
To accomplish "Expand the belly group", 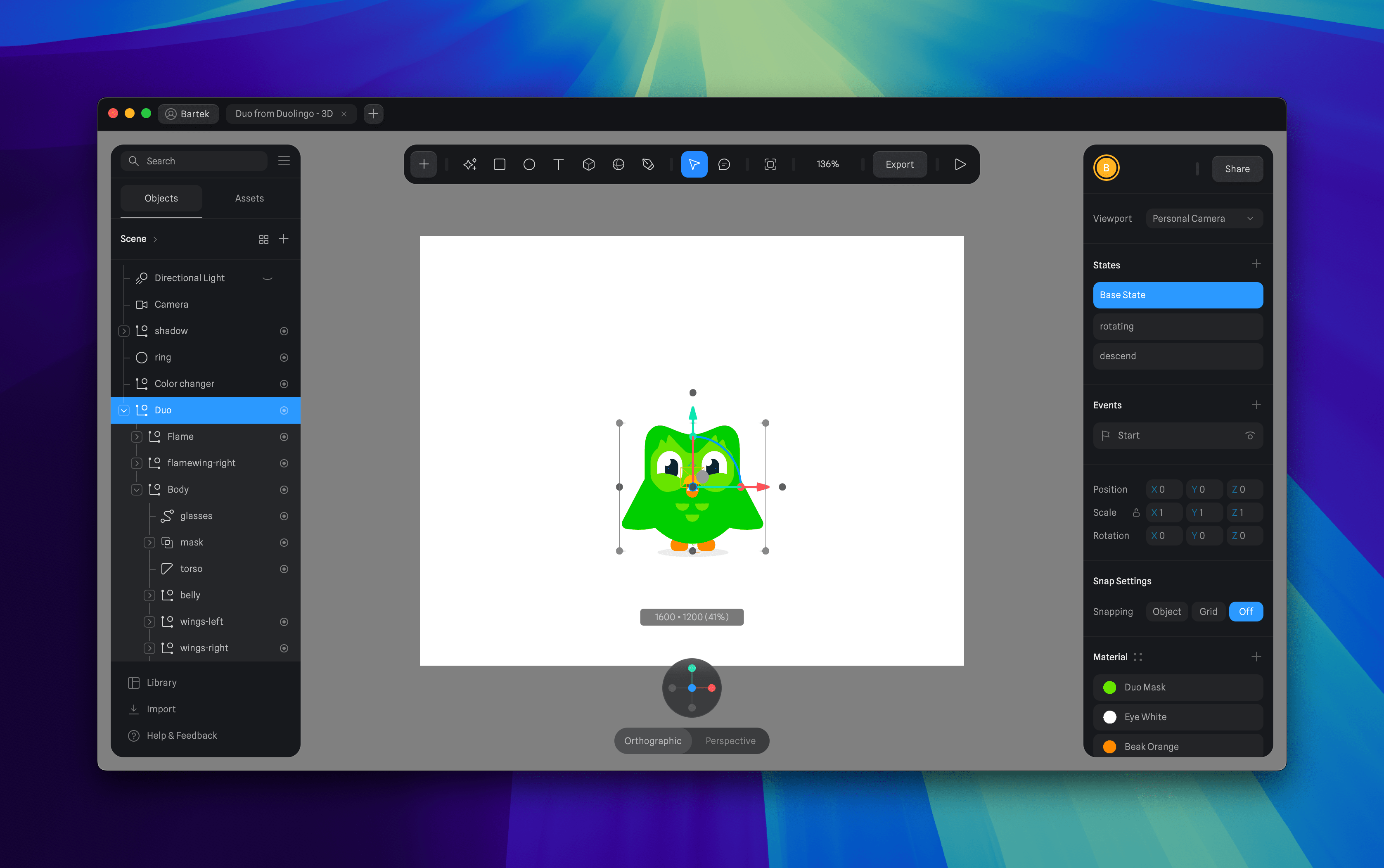I will pyautogui.click(x=149, y=595).
